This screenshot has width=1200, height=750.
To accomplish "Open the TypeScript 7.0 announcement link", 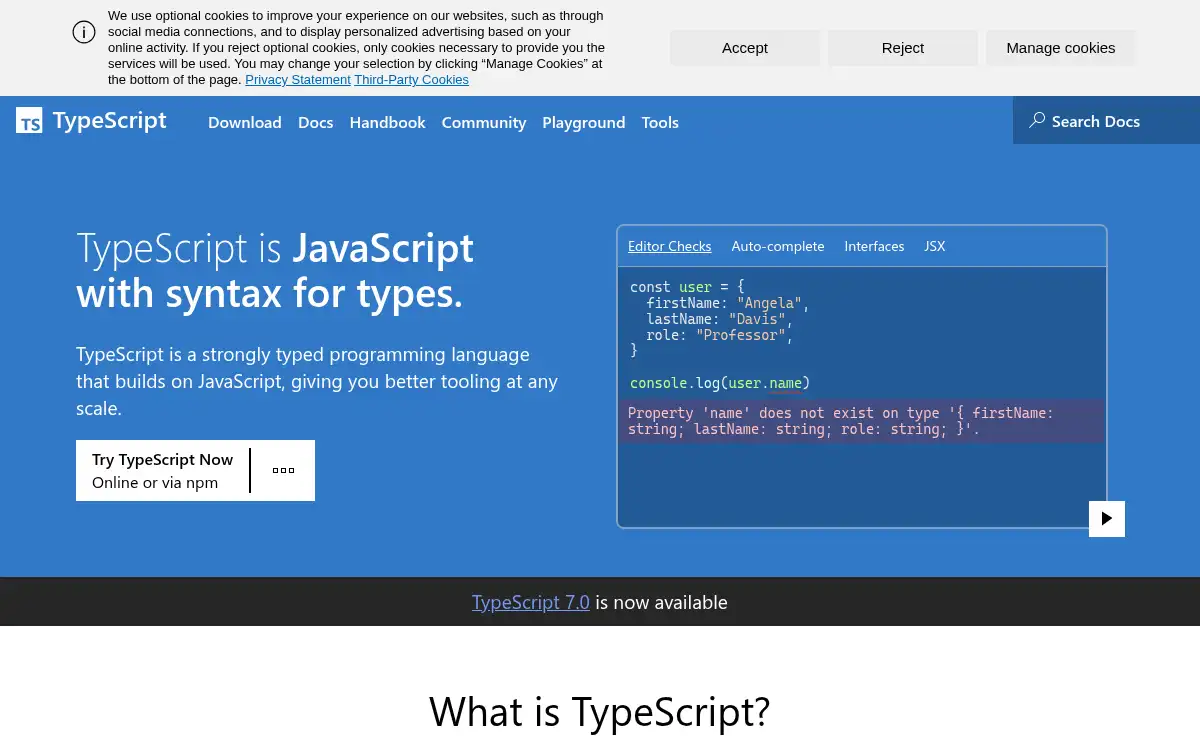I will 531,602.
